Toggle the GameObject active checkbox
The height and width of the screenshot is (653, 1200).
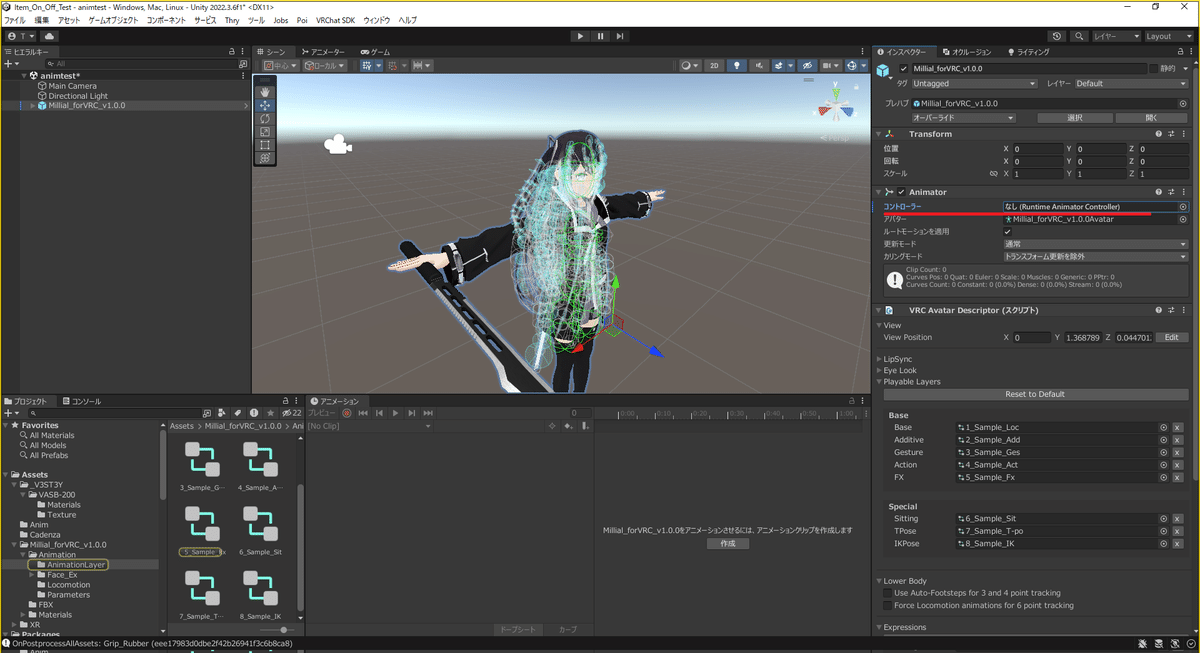tap(904, 69)
